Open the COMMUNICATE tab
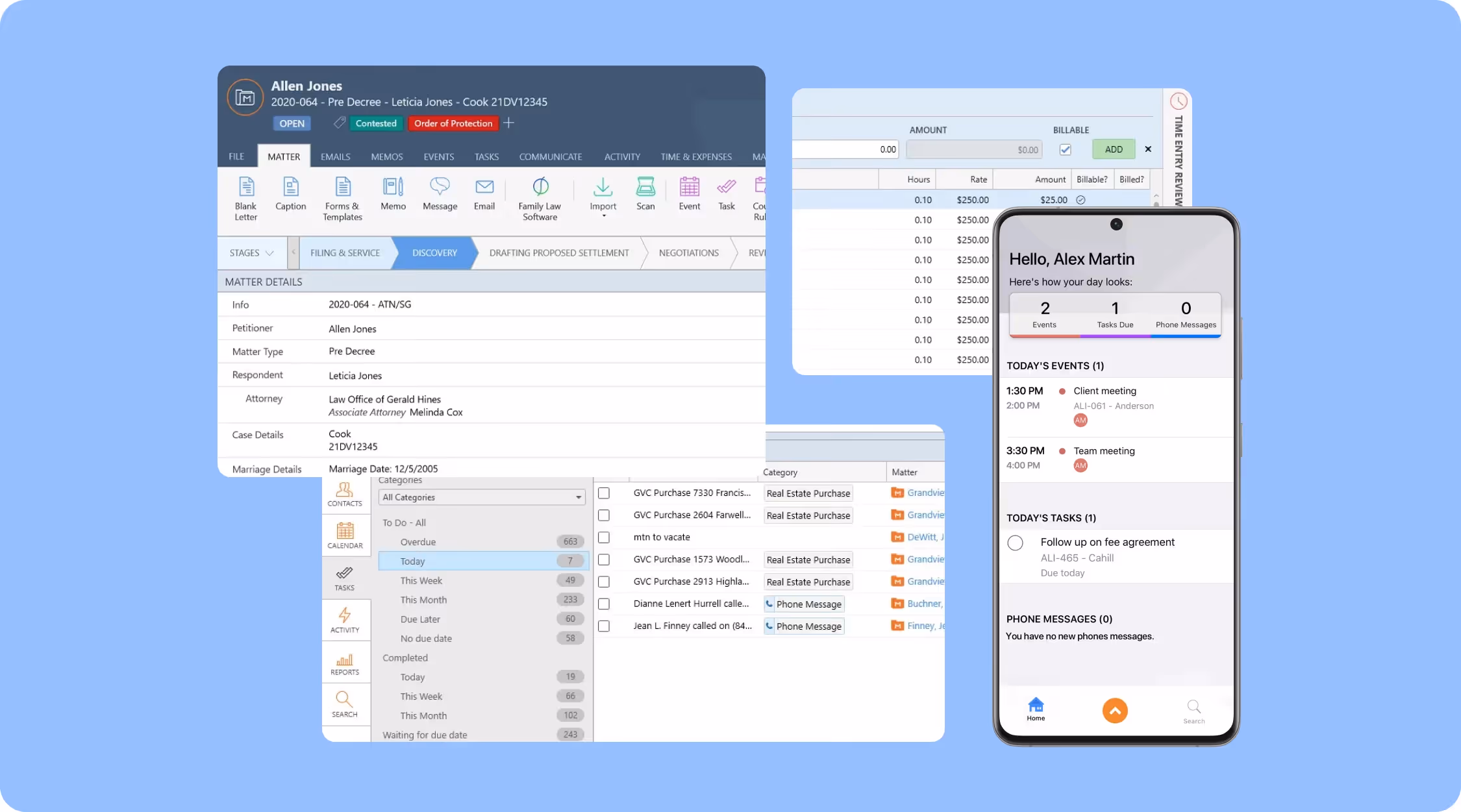The height and width of the screenshot is (812, 1461). pos(550,156)
